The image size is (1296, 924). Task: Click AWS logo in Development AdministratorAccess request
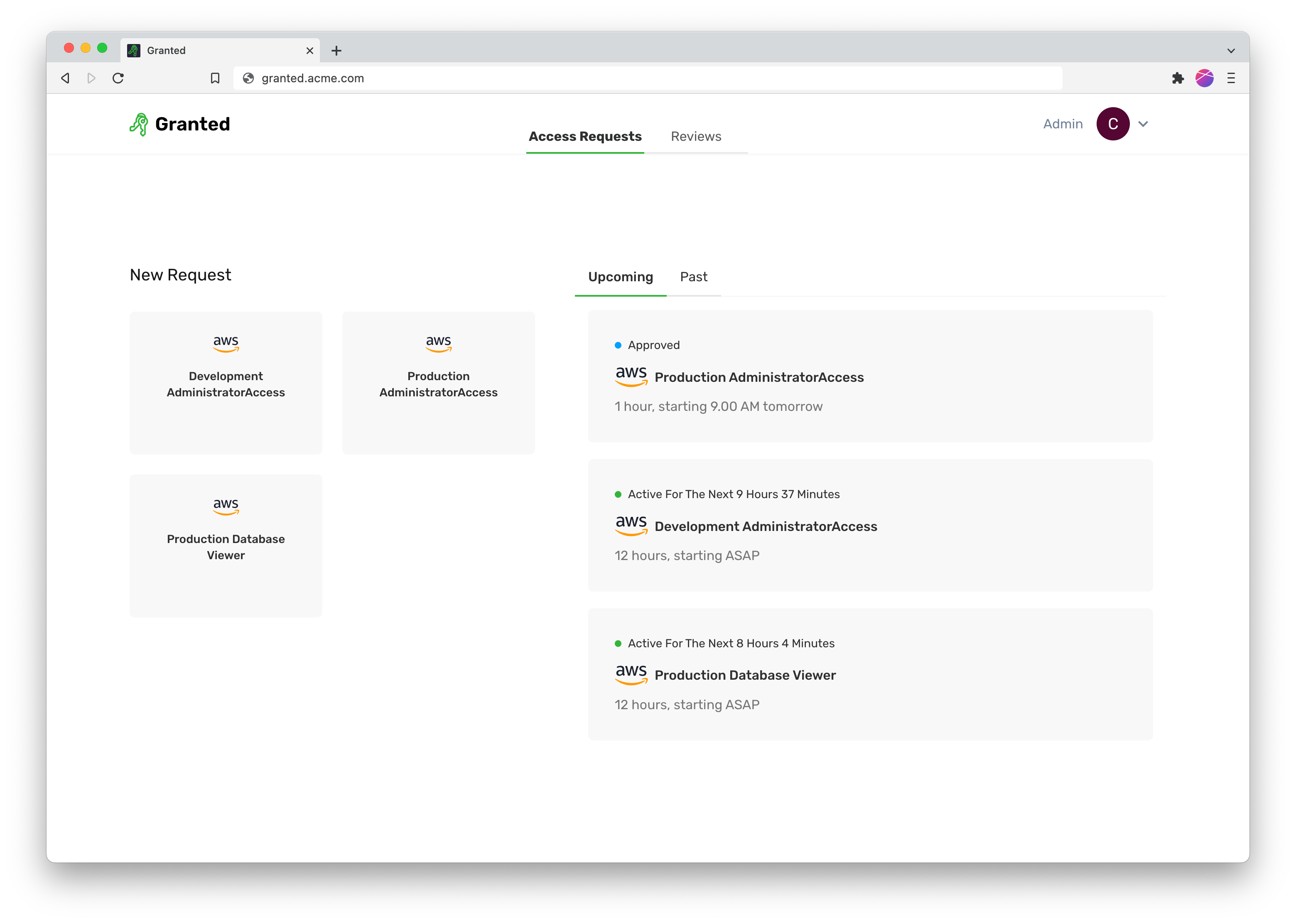[x=631, y=525]
